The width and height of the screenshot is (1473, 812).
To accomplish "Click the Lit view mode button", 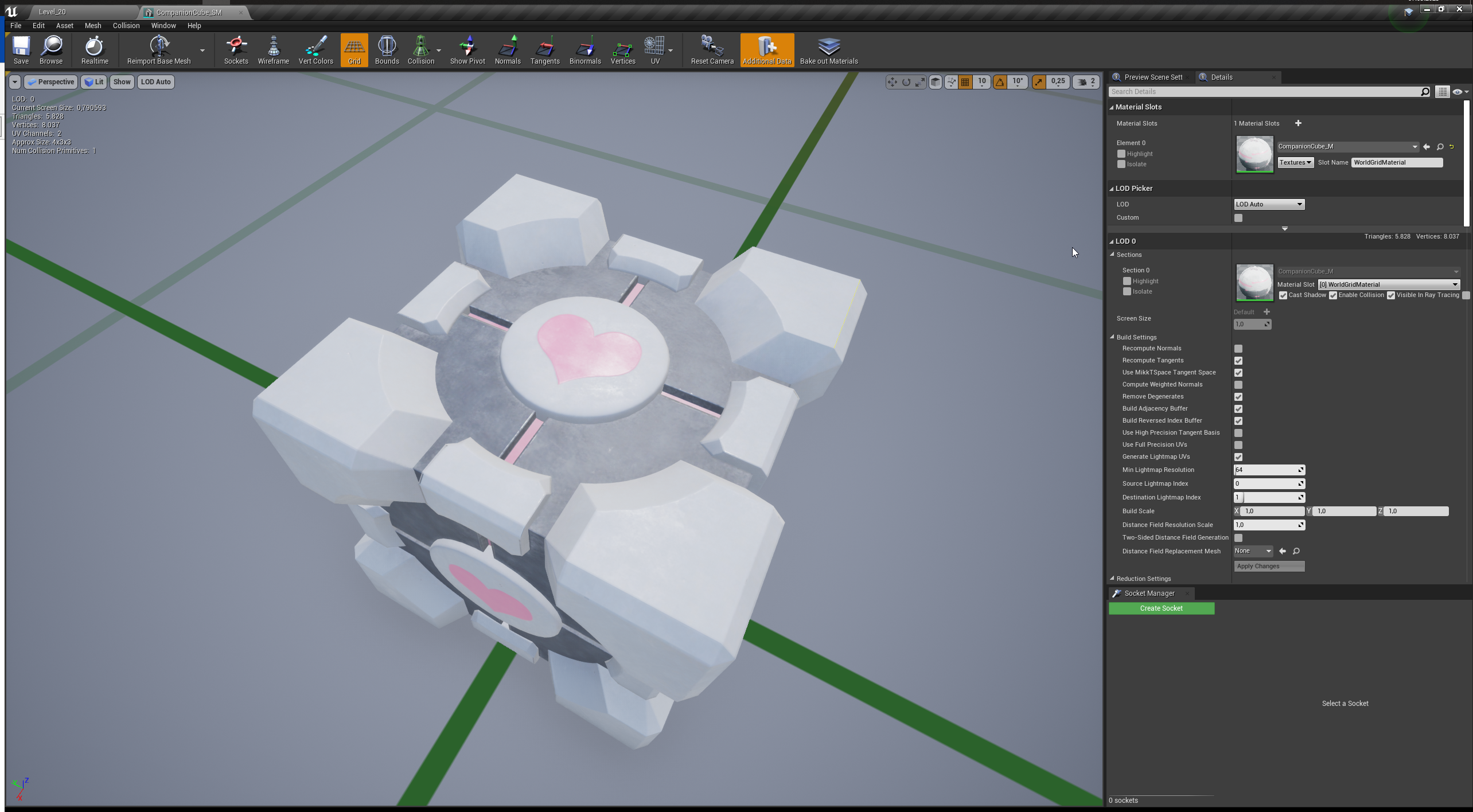I will point(94,82).
